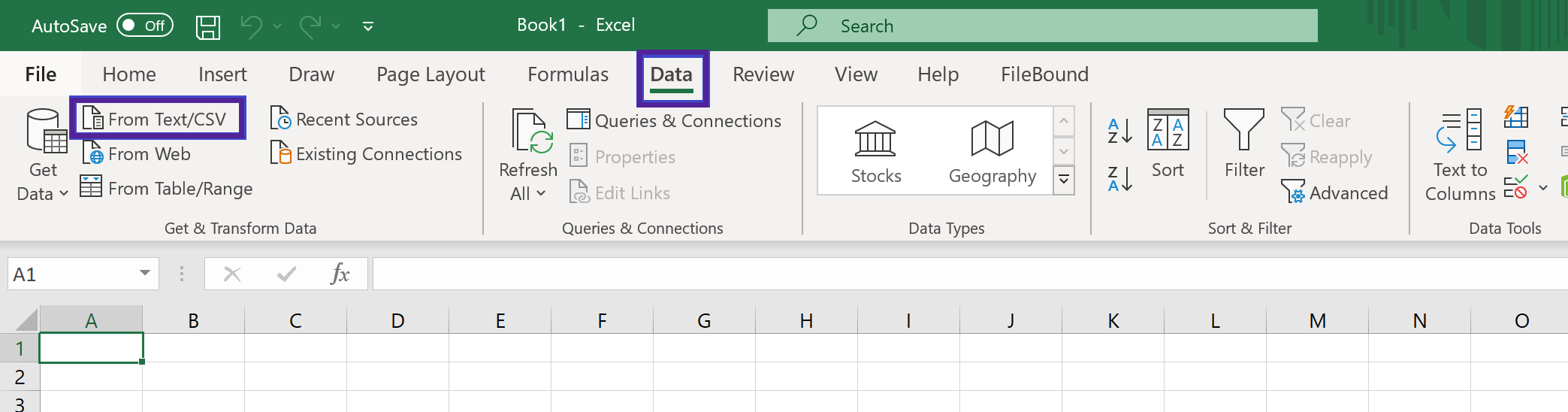Click the Properties button
Image resolution: width=1568 pixels, height=412 pixels.
click(622, 156)
